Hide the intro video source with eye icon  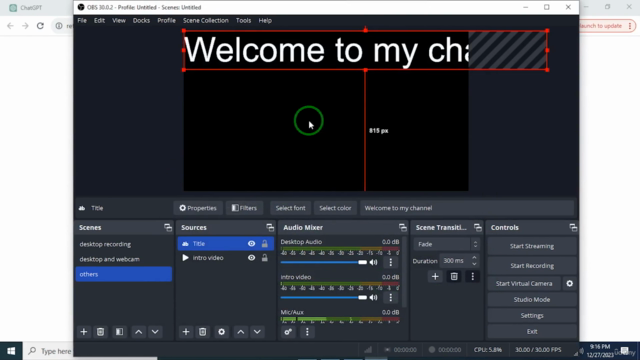coord(251,258)
